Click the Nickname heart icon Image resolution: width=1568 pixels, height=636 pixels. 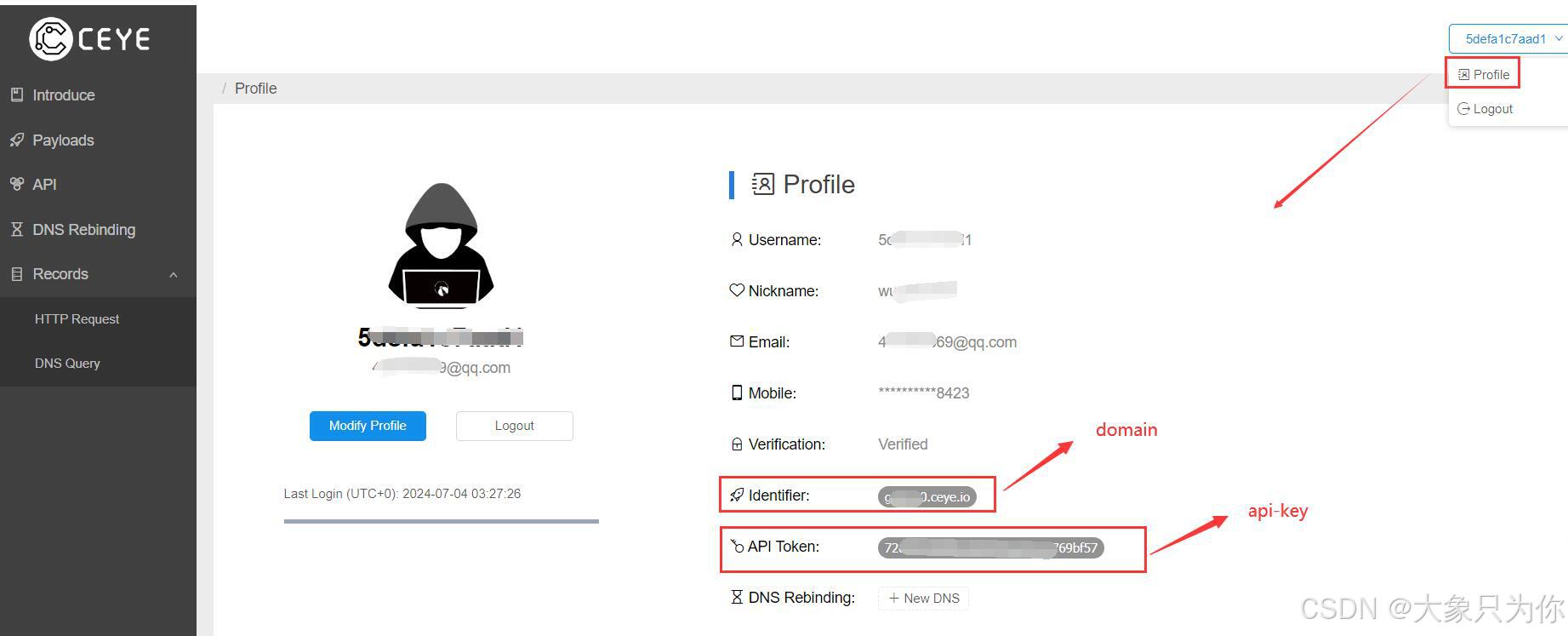pyautogui.click(x=737, y=290)
